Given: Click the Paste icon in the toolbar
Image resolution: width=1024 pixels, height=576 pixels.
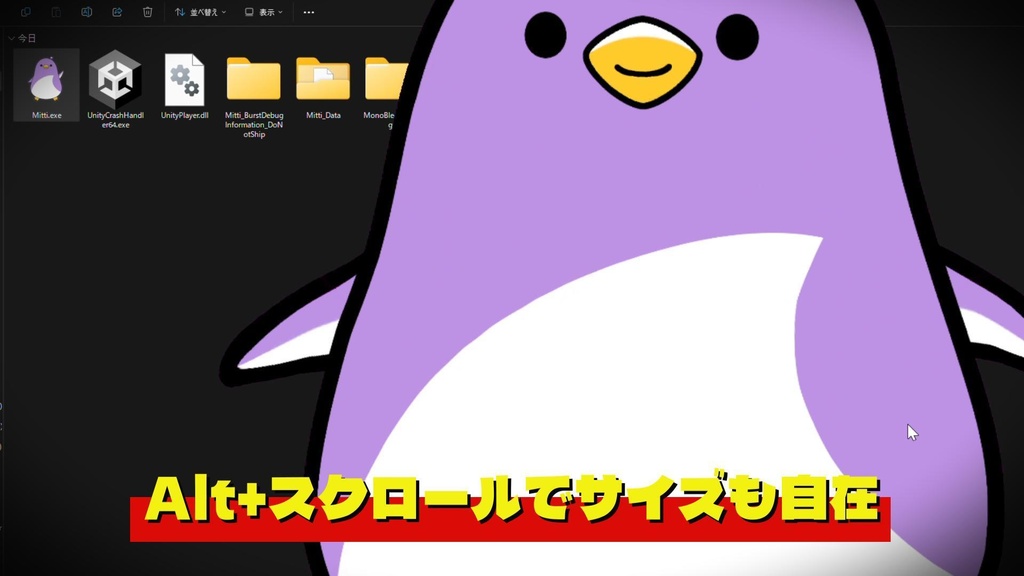Looking at the screenshot, I should click(x=55, y=12).
